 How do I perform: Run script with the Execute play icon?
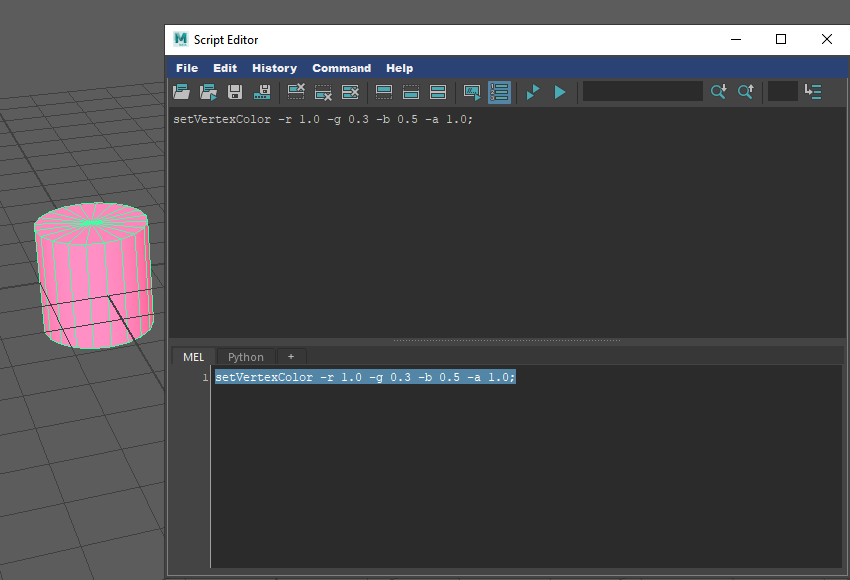(560, 92)
